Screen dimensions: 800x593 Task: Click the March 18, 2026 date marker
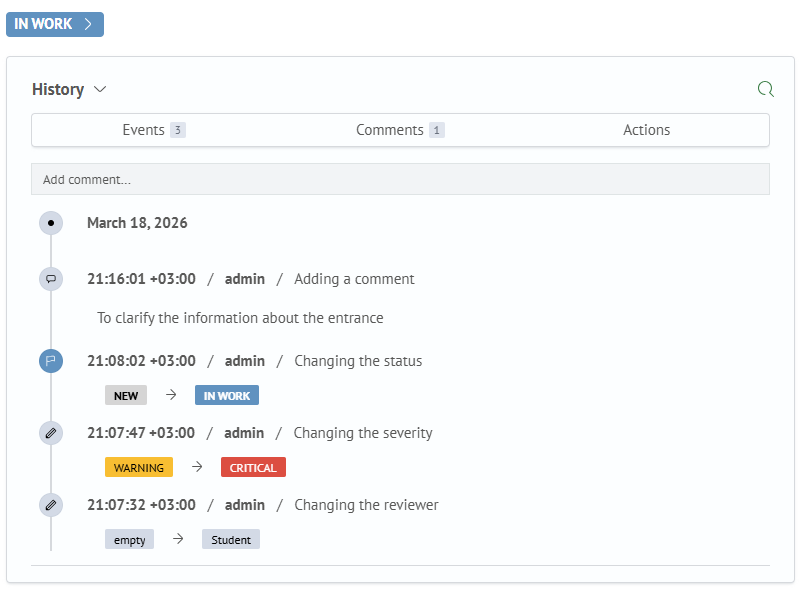click(x=51, y=223)
